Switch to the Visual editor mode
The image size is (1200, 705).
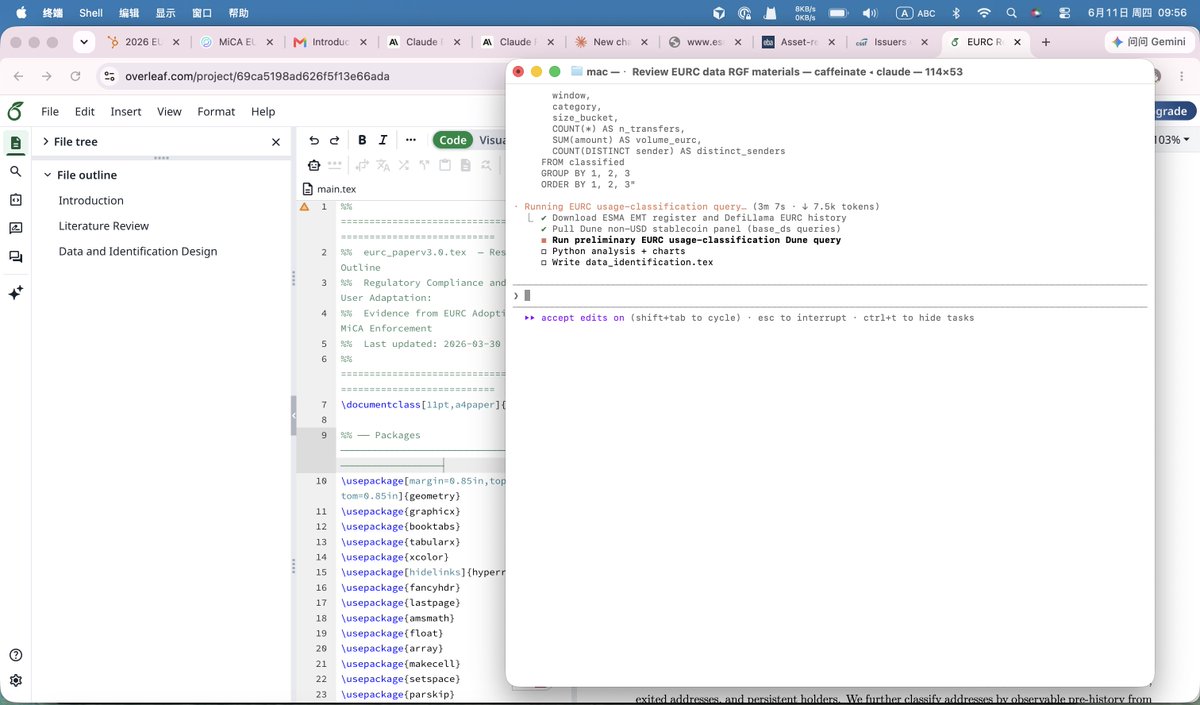491,140
